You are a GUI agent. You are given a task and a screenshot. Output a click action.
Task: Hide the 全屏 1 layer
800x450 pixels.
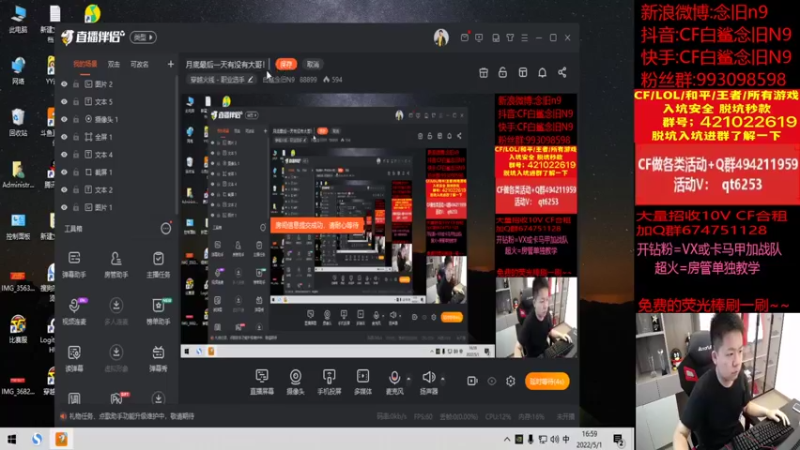tap(64, 137)
